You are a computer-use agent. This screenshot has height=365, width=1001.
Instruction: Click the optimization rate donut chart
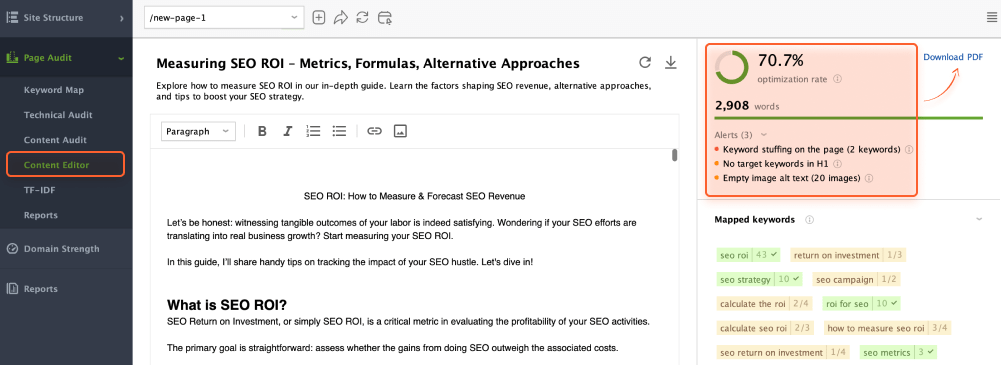coord(732,68)
